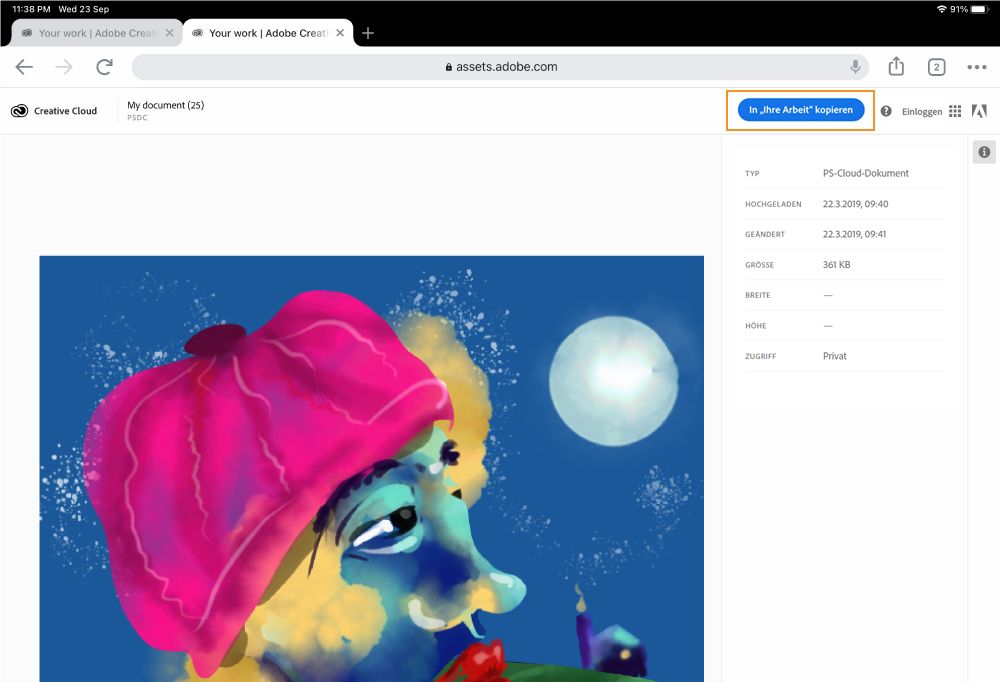Tap the Wed 23 Sep date in status bar
This screenshot has height=682, width=1000.
pos(84,9)
